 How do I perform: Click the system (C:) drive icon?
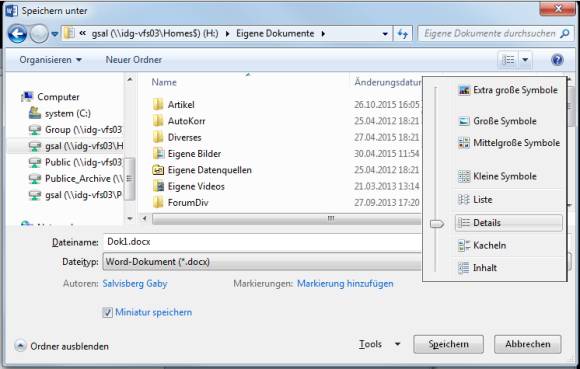35,113
